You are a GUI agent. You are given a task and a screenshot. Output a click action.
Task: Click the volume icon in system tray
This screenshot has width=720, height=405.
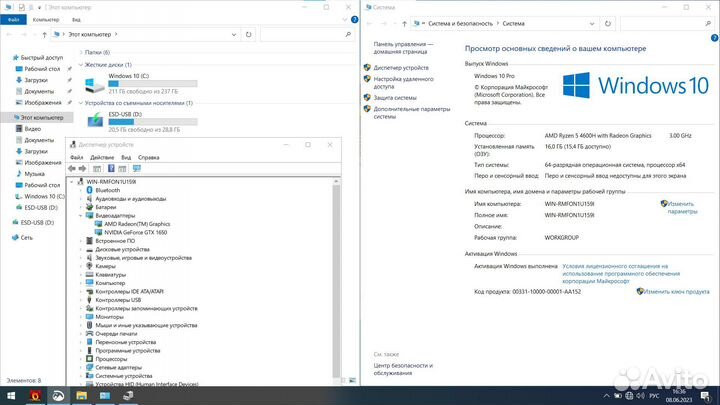click(x=641, y=396)
